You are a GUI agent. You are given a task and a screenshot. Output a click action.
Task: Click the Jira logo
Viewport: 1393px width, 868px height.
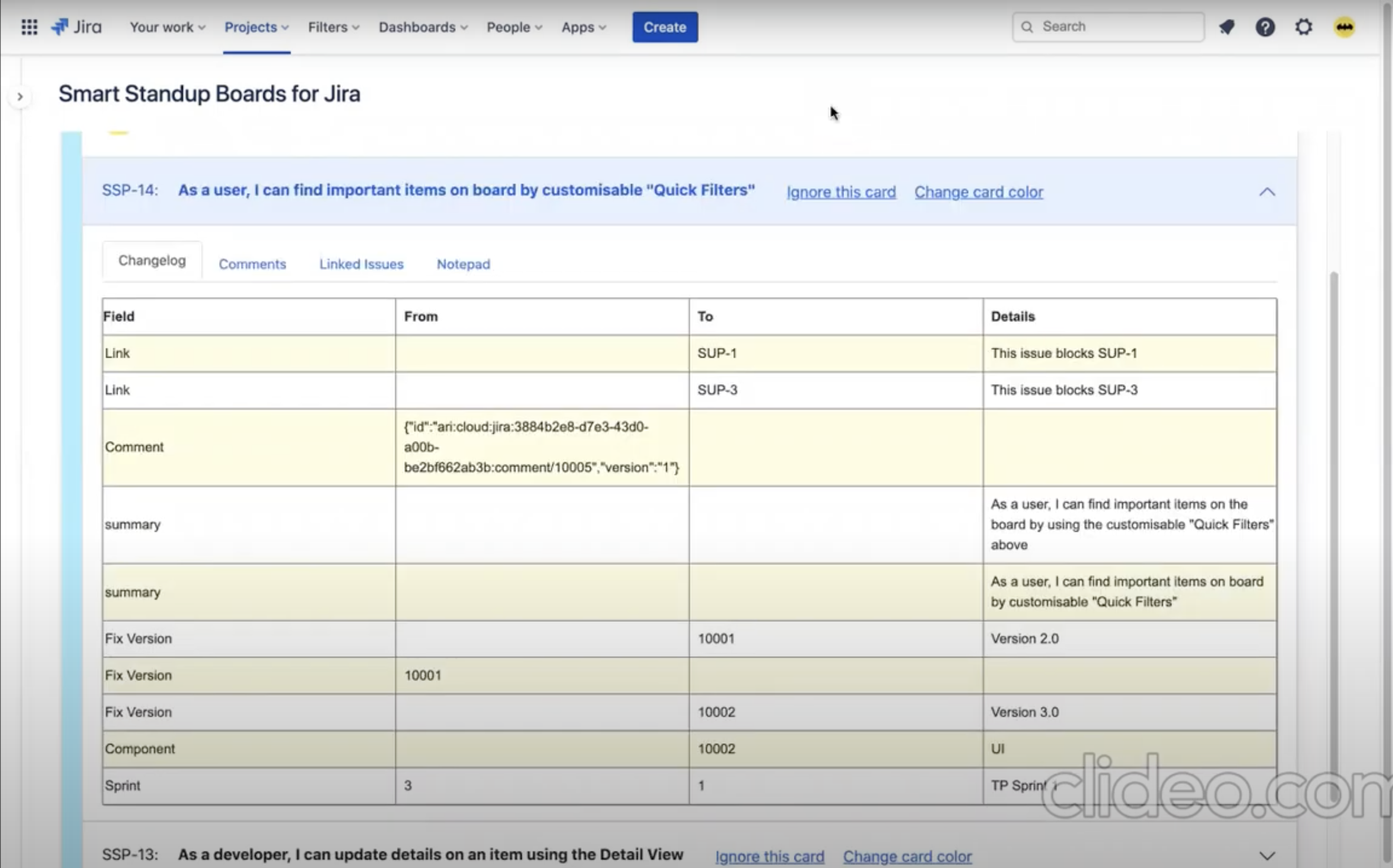point(77,27)
